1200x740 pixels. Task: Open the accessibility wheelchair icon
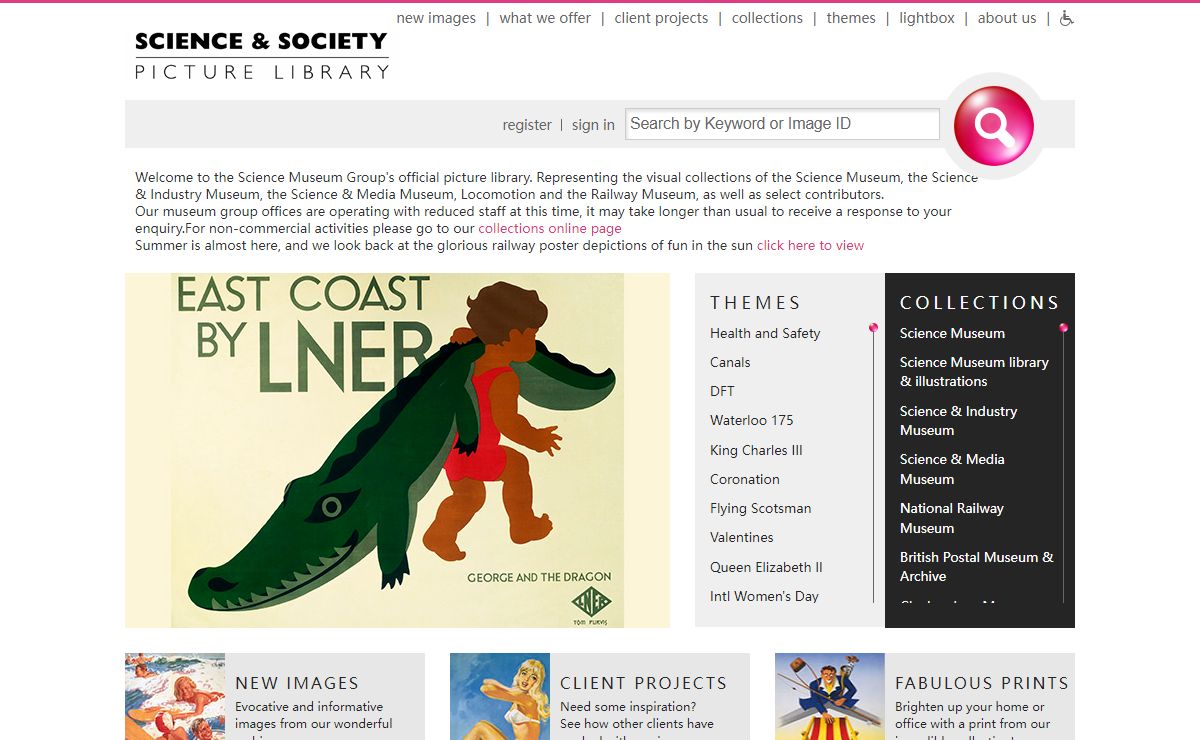click(1067, 18)
